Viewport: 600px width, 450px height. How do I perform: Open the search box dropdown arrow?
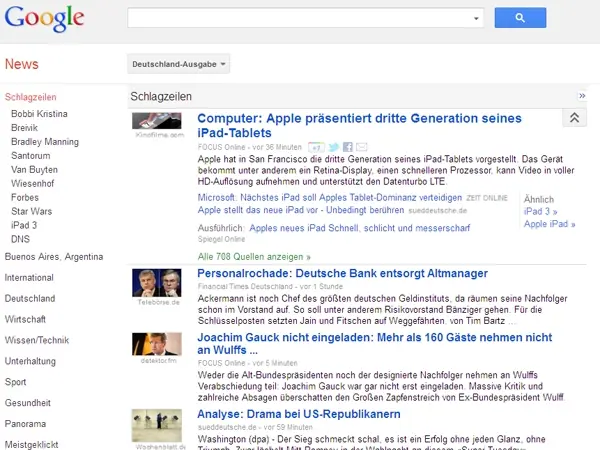[x=476, y=18]
